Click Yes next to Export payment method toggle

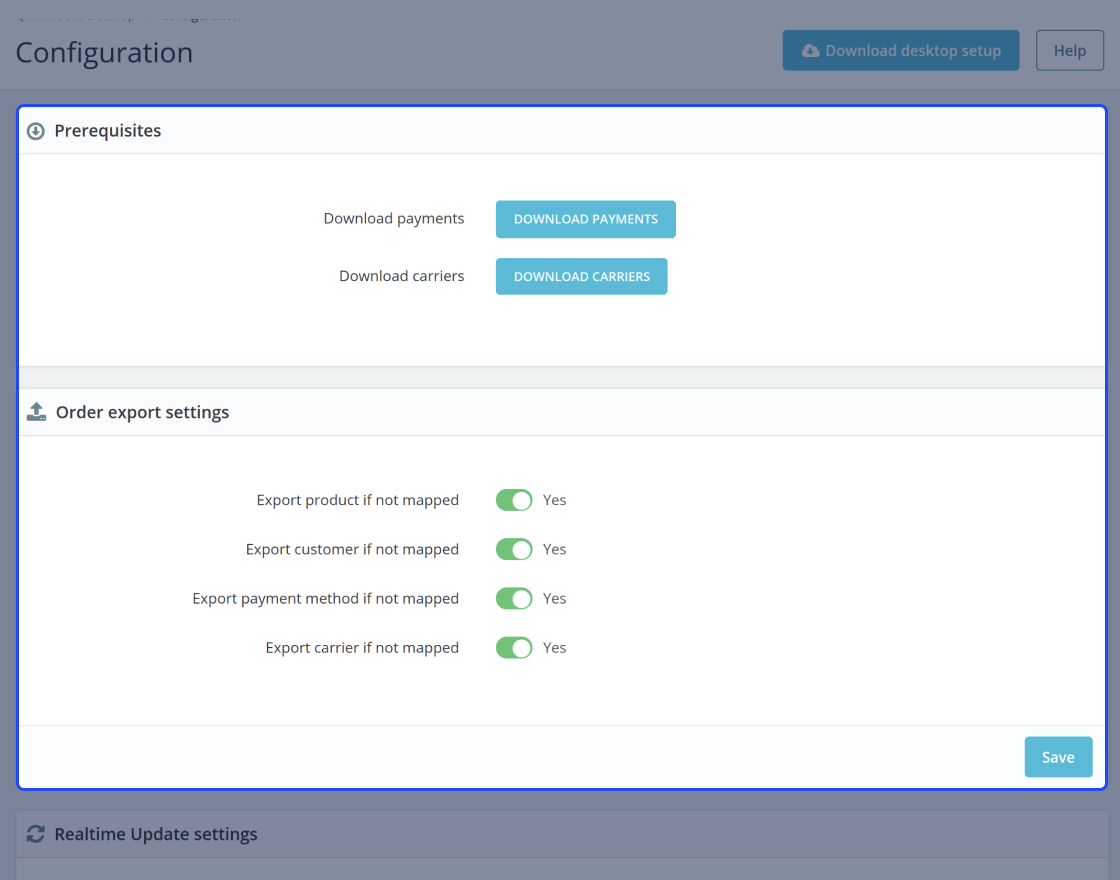pyautogui.click(x=554, y=599)
